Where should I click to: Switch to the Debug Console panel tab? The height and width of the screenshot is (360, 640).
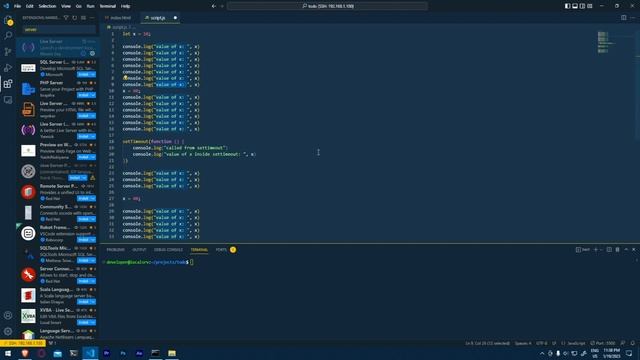click(168, 249)
